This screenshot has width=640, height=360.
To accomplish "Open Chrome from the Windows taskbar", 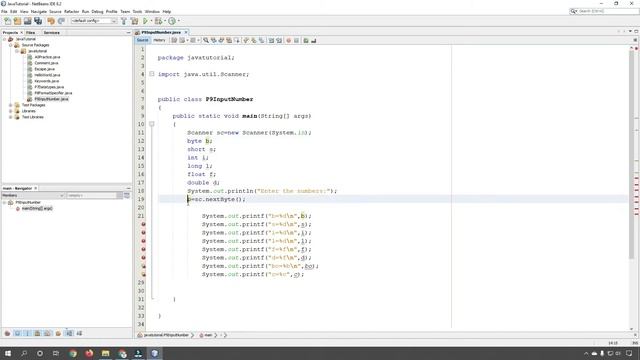I will tap(73, 353).
